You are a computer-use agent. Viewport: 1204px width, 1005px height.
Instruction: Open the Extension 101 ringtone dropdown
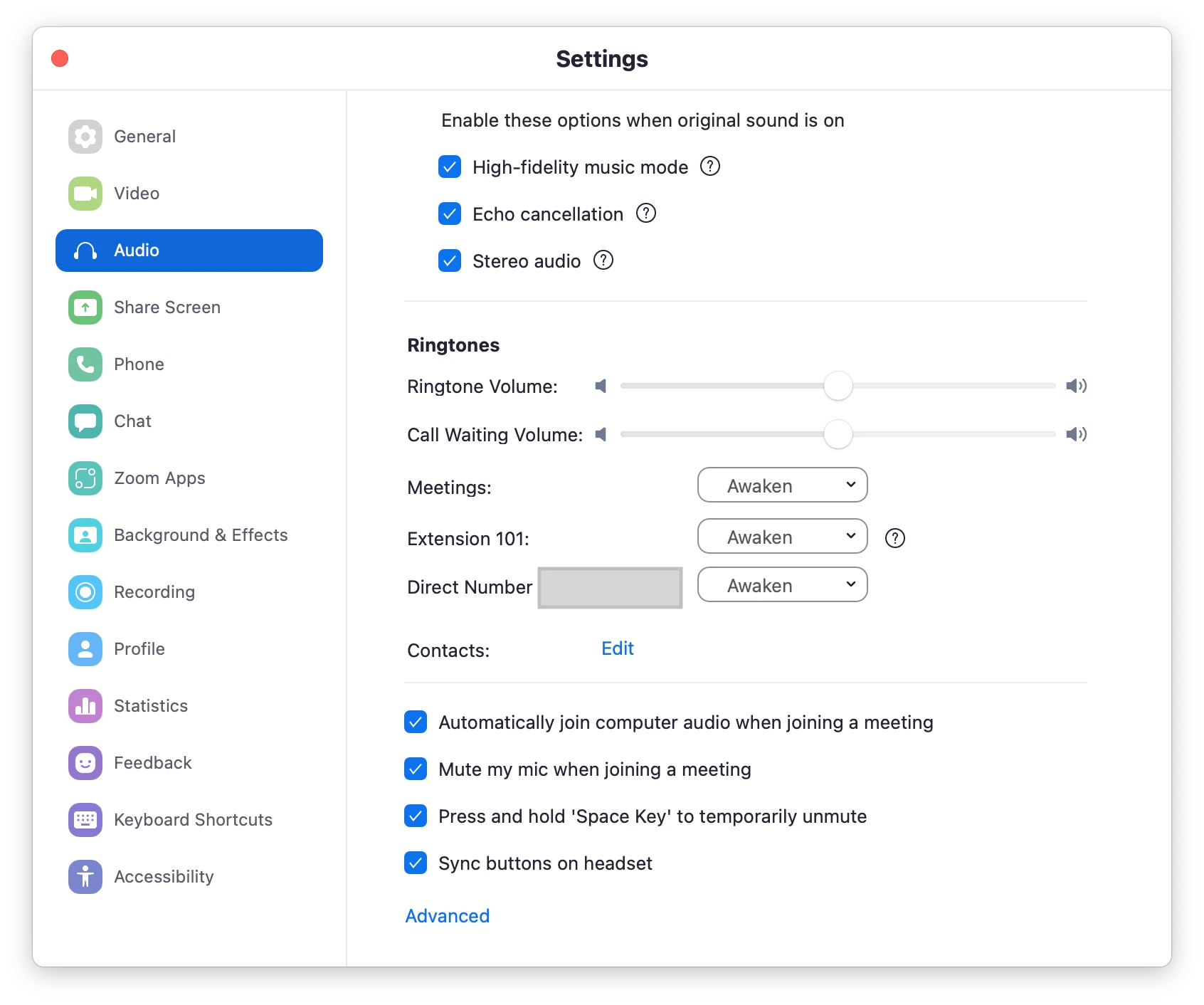pos(783,537)
